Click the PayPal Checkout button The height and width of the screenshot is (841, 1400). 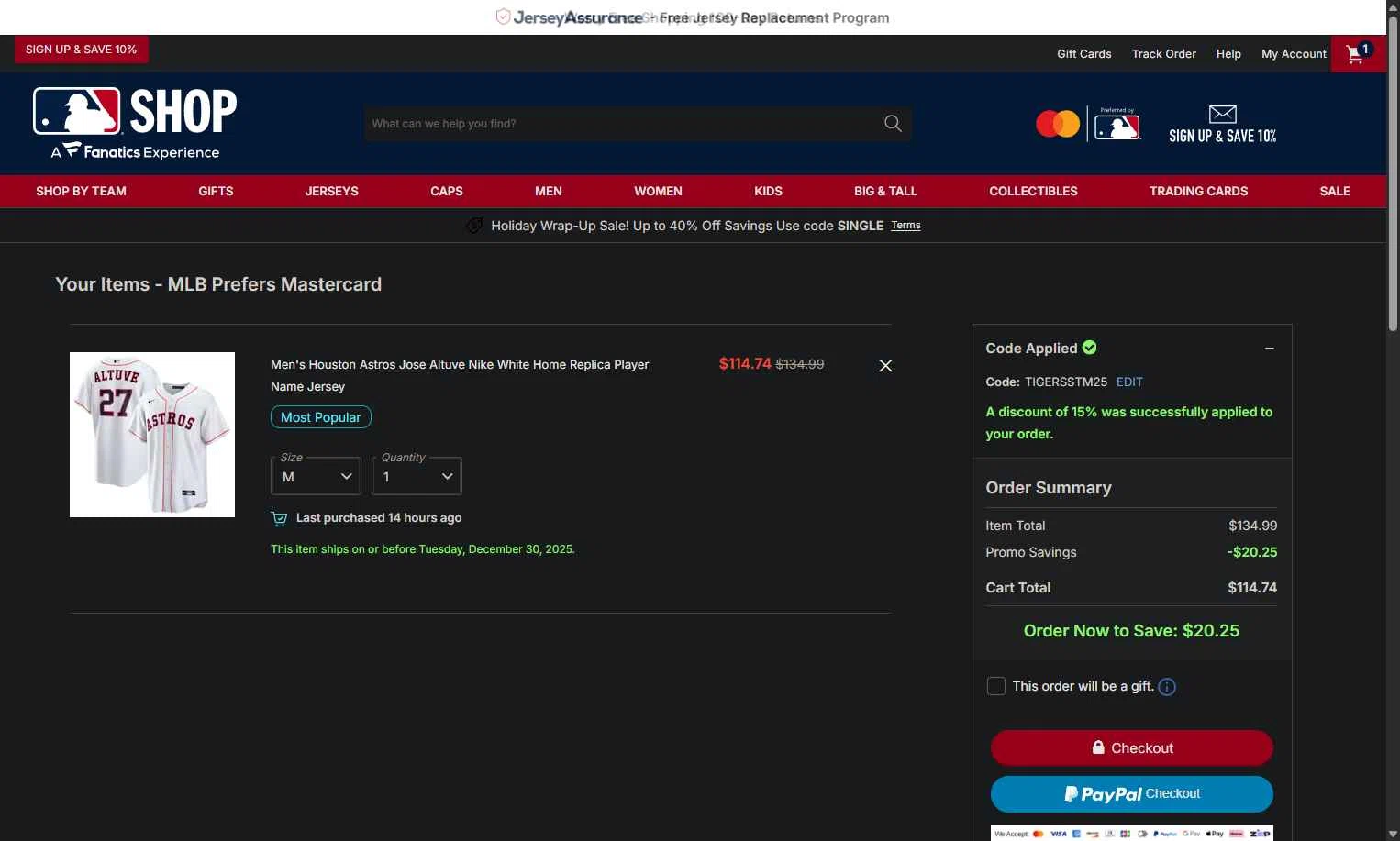coord(1131,794)
